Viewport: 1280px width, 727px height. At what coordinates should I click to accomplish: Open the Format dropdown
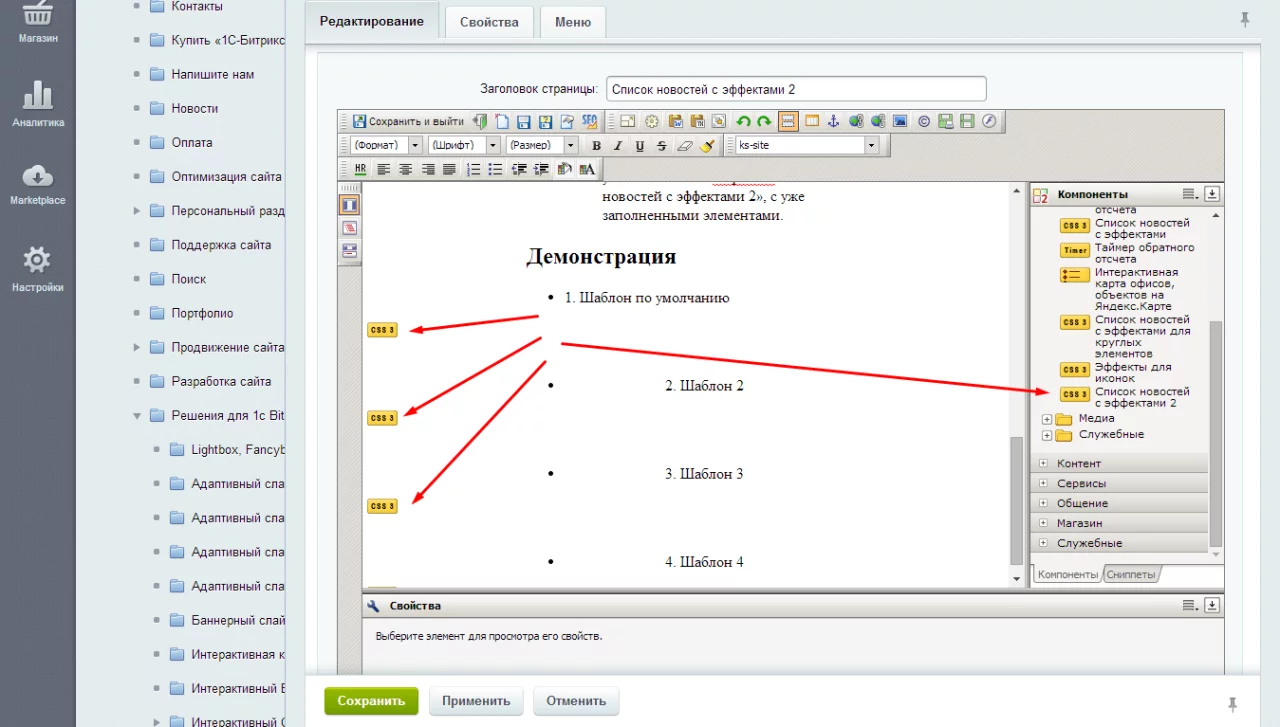(386, 146)
